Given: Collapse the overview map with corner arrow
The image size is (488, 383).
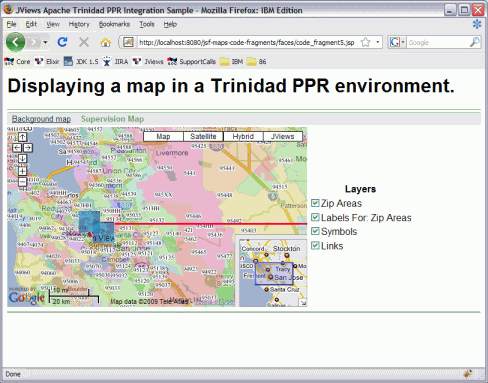Looking at the screenshot, I should 303,303.
